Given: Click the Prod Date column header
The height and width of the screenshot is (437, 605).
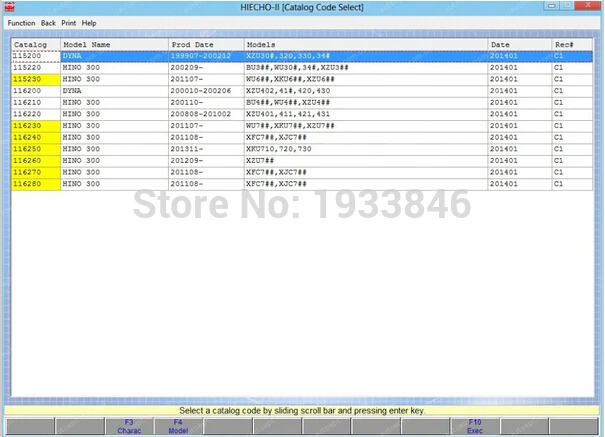Looking at the screenshot, I should [206, 44].
